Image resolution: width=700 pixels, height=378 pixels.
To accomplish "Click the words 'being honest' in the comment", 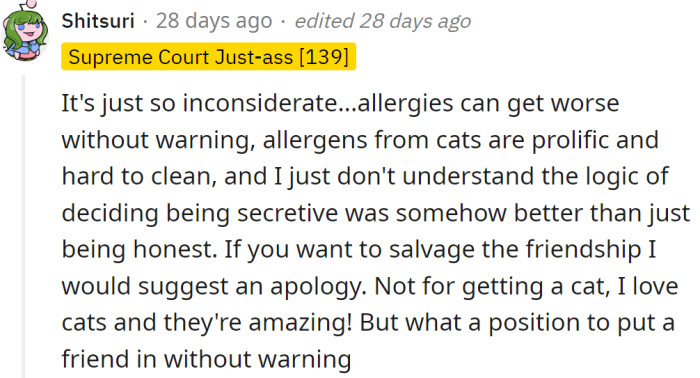I will click(139, 249).
